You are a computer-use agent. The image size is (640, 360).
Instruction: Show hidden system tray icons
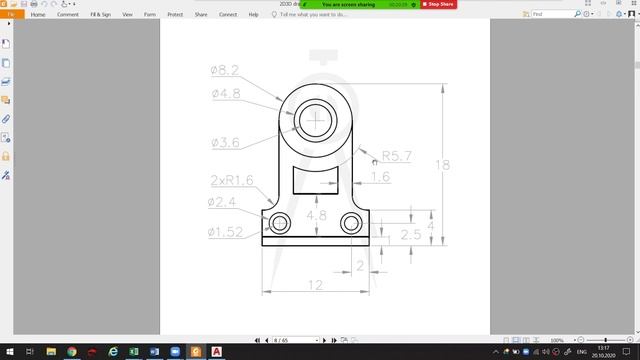point(496,352)
